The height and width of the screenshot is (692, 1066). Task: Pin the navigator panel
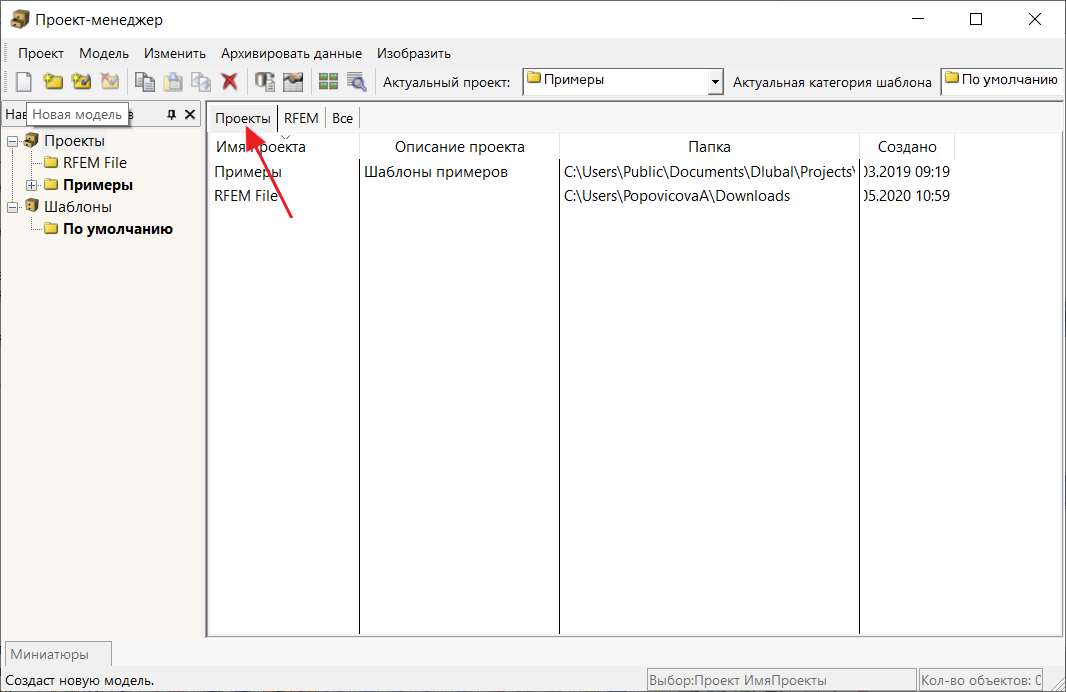click(171, 115)
